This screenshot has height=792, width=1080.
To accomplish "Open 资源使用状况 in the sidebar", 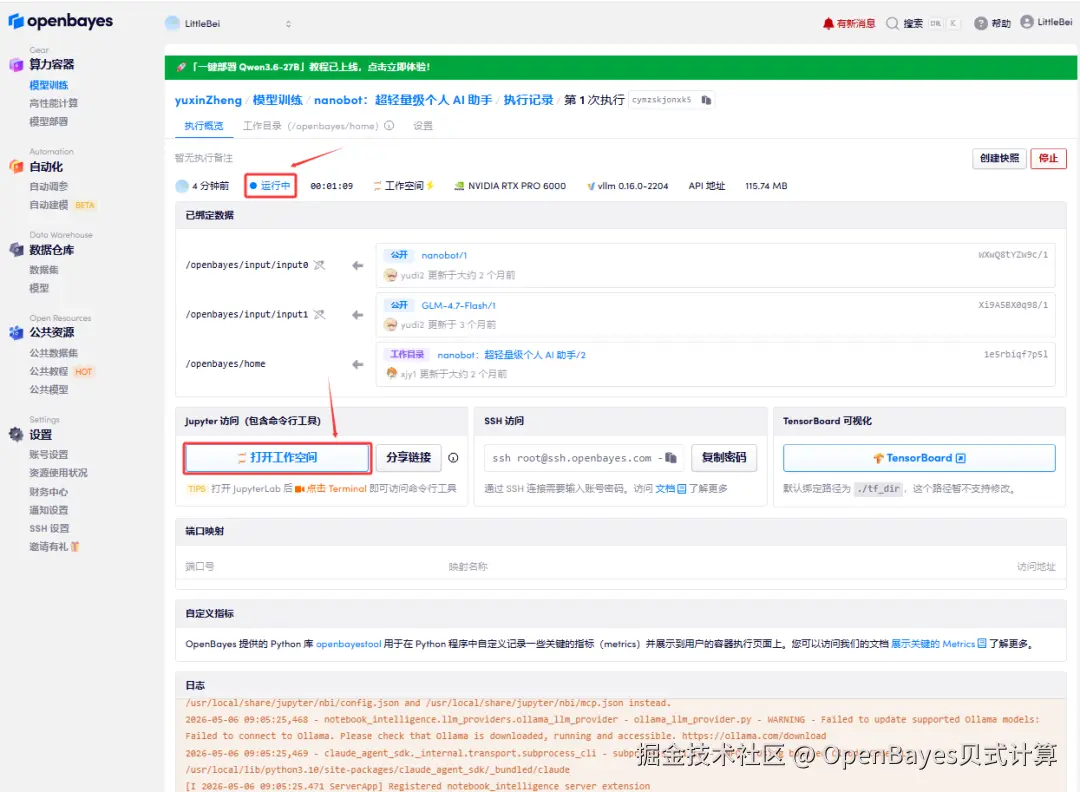I will (x=59, y=473).
